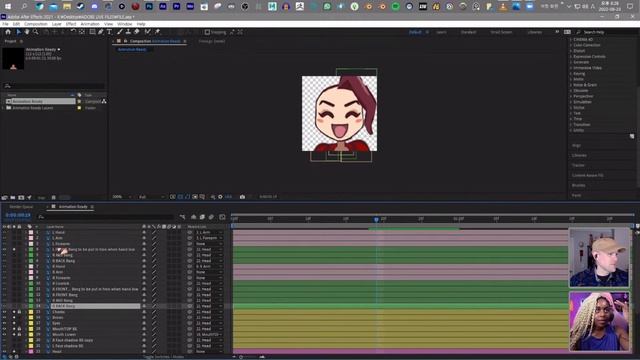
Task: Expand the Perspective effects category
Action: tap(571, 96)
